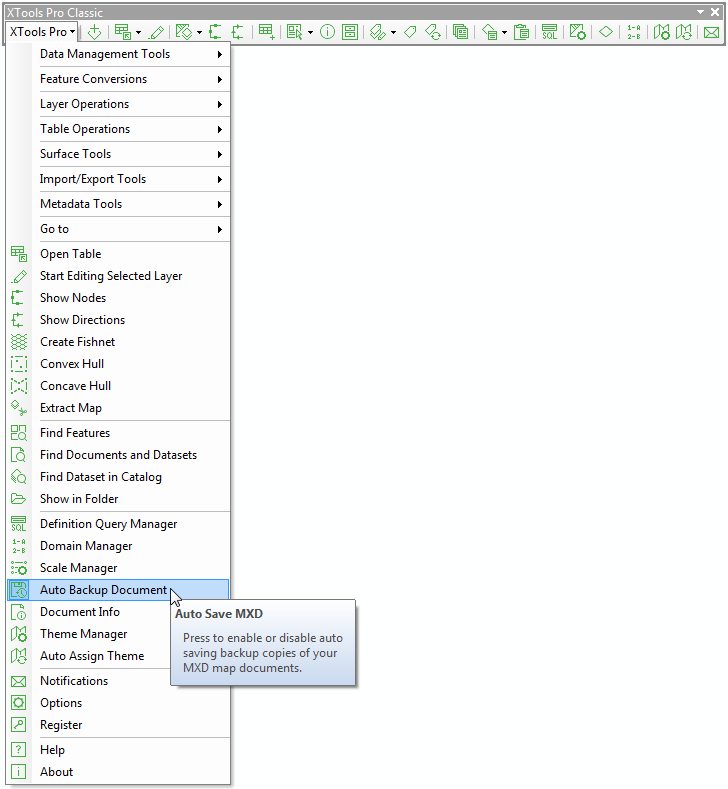The image size is (728, 789).
Task: Click the pencil Start Editing toolbar icon
Action: [x=157, y=32]
